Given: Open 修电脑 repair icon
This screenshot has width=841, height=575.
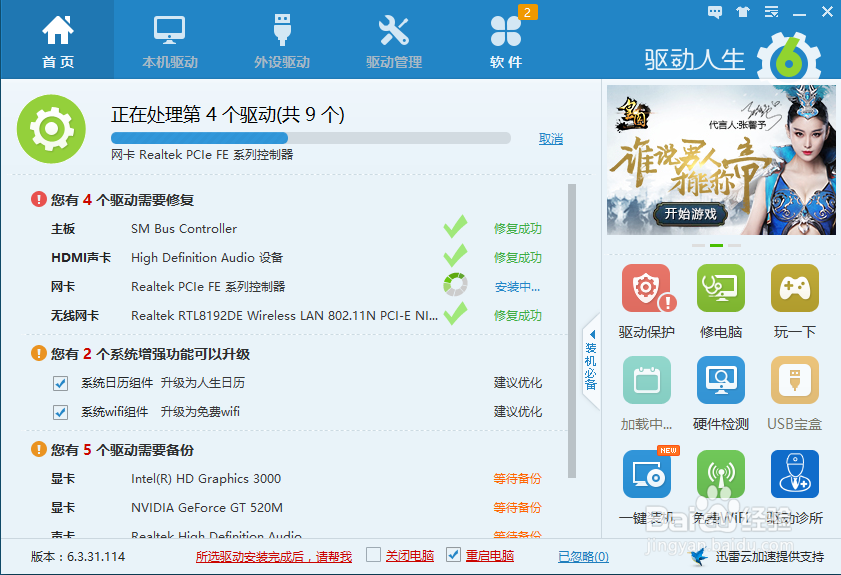Looking at the screenshot, I should (721, 288).
